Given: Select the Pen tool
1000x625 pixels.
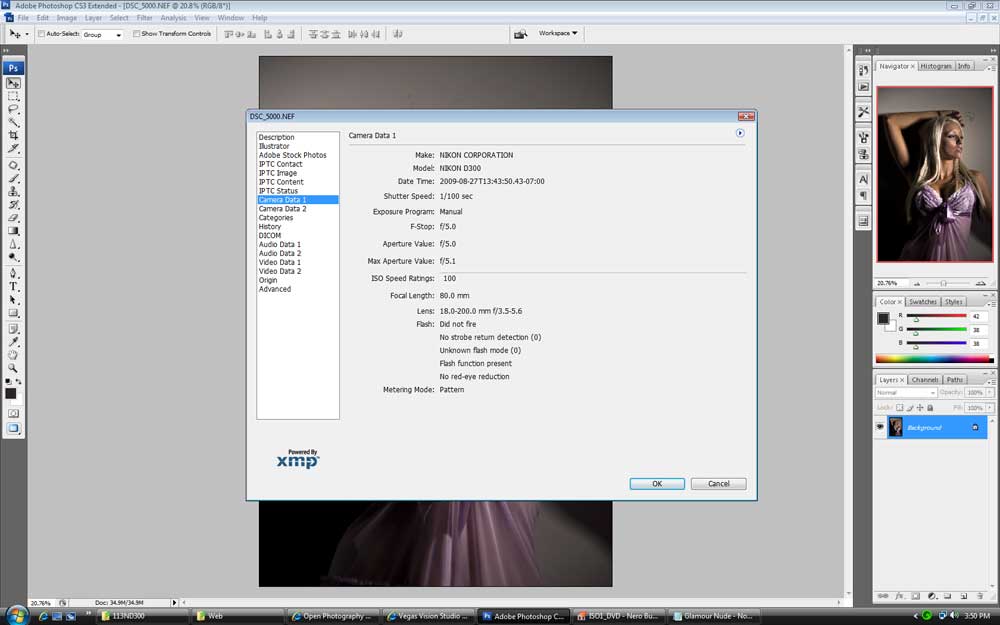Looking at the screenshot, I should 13,274.
